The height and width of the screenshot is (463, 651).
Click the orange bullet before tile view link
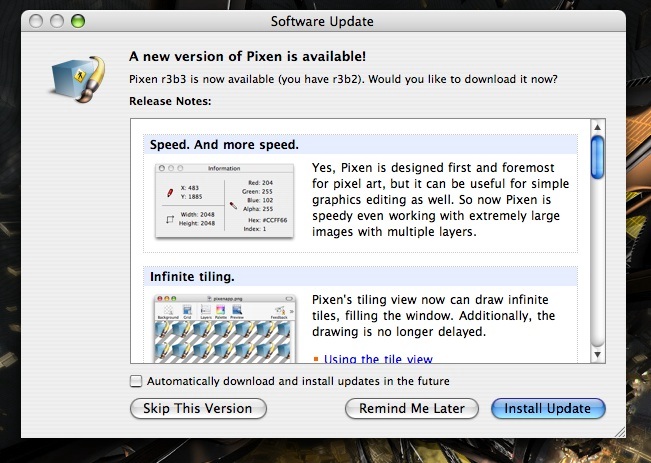point(316,359)
